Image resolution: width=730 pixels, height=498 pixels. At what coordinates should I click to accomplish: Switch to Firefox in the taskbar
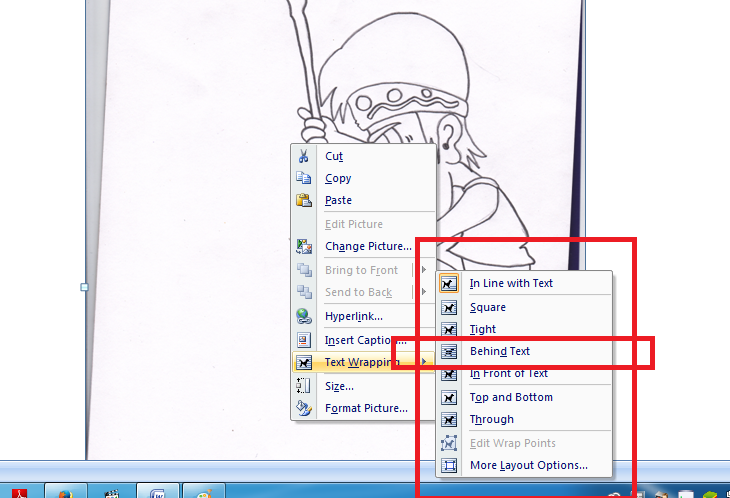[66, 492]
